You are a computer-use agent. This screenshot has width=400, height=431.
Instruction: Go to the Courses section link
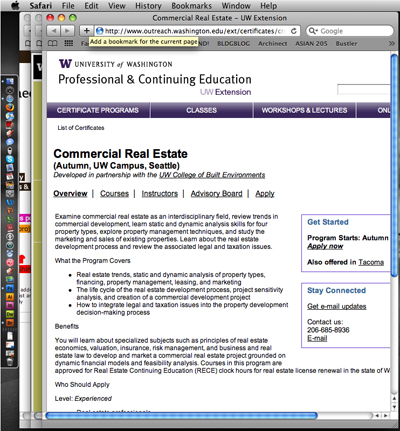point(114,194)
